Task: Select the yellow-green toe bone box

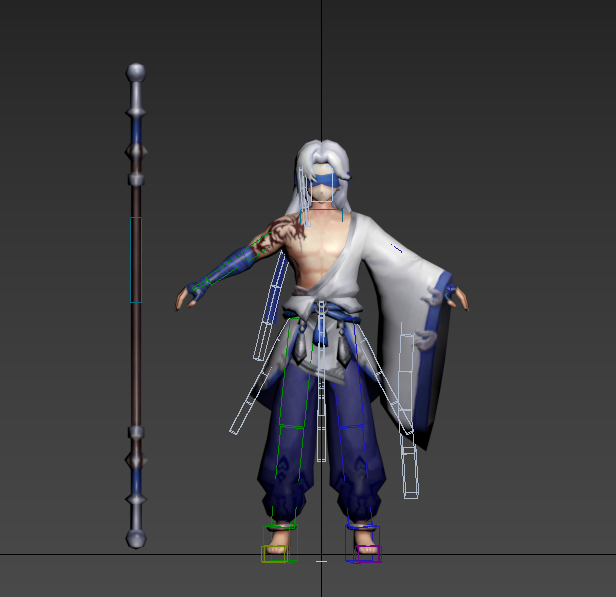Action: tap(274, 554)
